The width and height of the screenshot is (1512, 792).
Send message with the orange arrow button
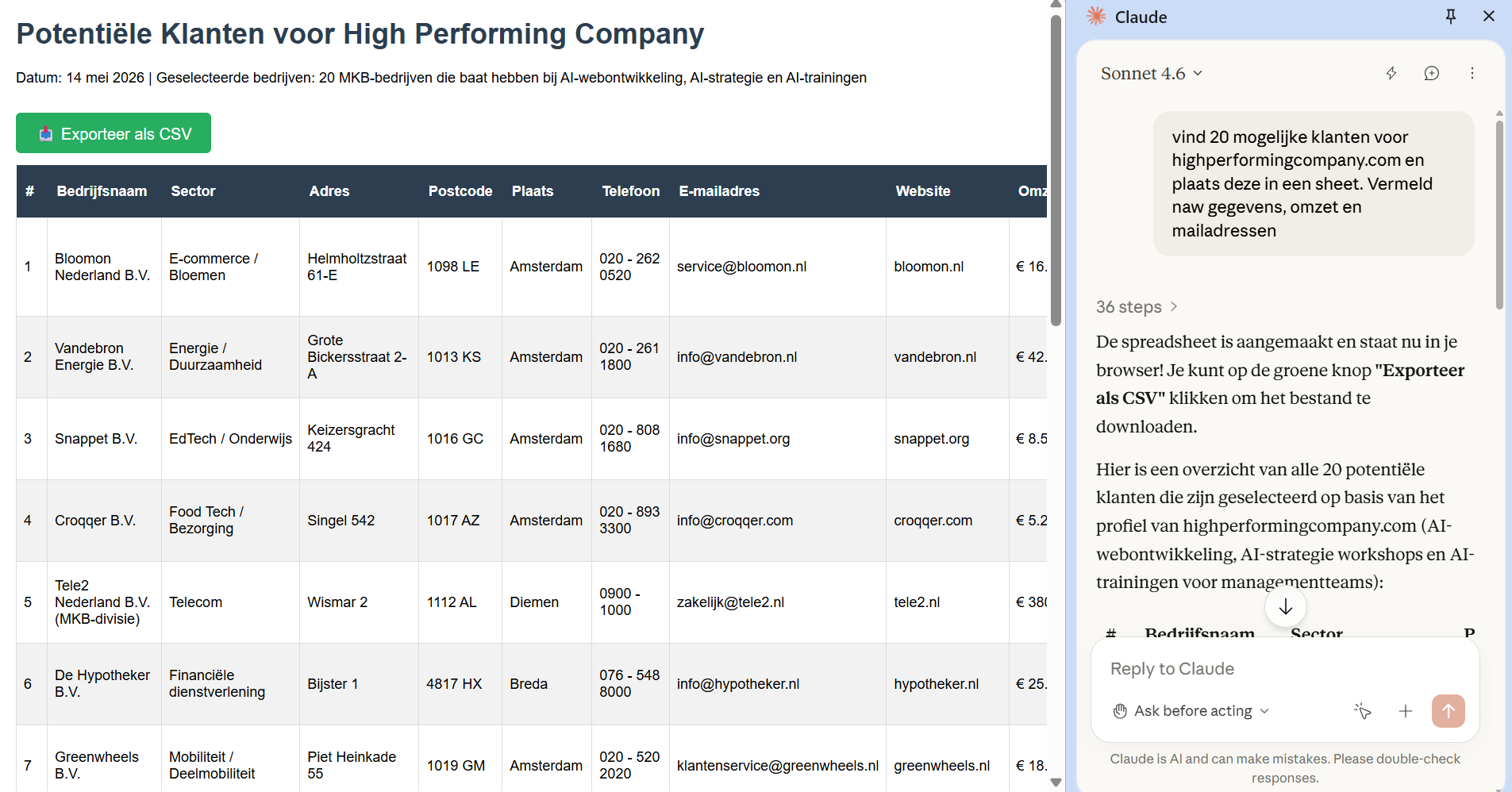point(1449,711)
